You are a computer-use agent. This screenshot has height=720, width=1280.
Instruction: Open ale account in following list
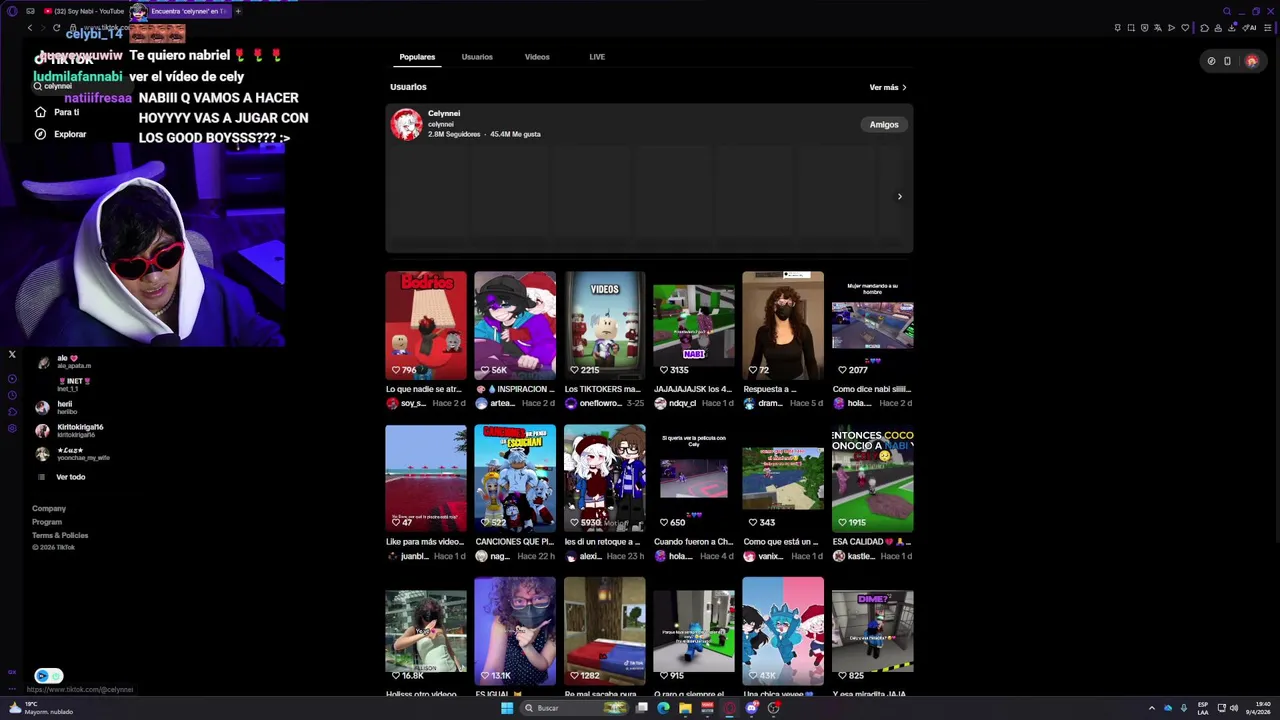point(66,362)
